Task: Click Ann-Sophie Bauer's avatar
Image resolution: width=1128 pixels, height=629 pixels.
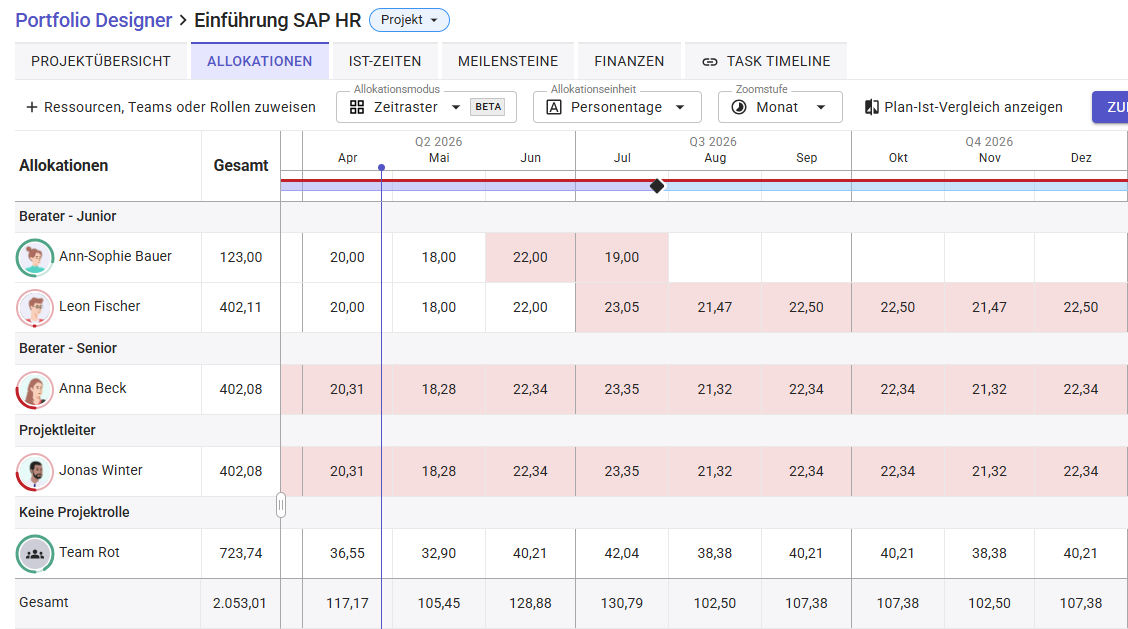Action: [x=35, y=258]
